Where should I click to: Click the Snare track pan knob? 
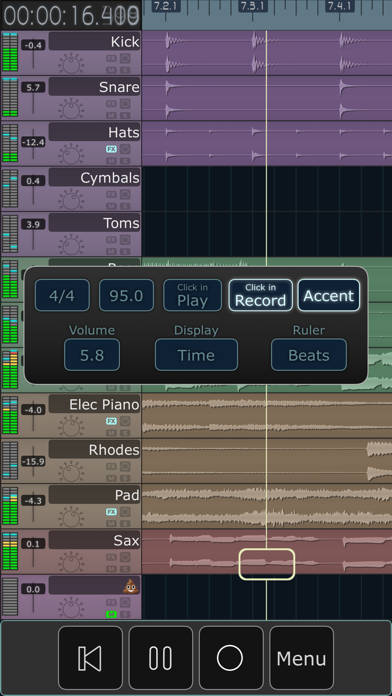[71, 110]
